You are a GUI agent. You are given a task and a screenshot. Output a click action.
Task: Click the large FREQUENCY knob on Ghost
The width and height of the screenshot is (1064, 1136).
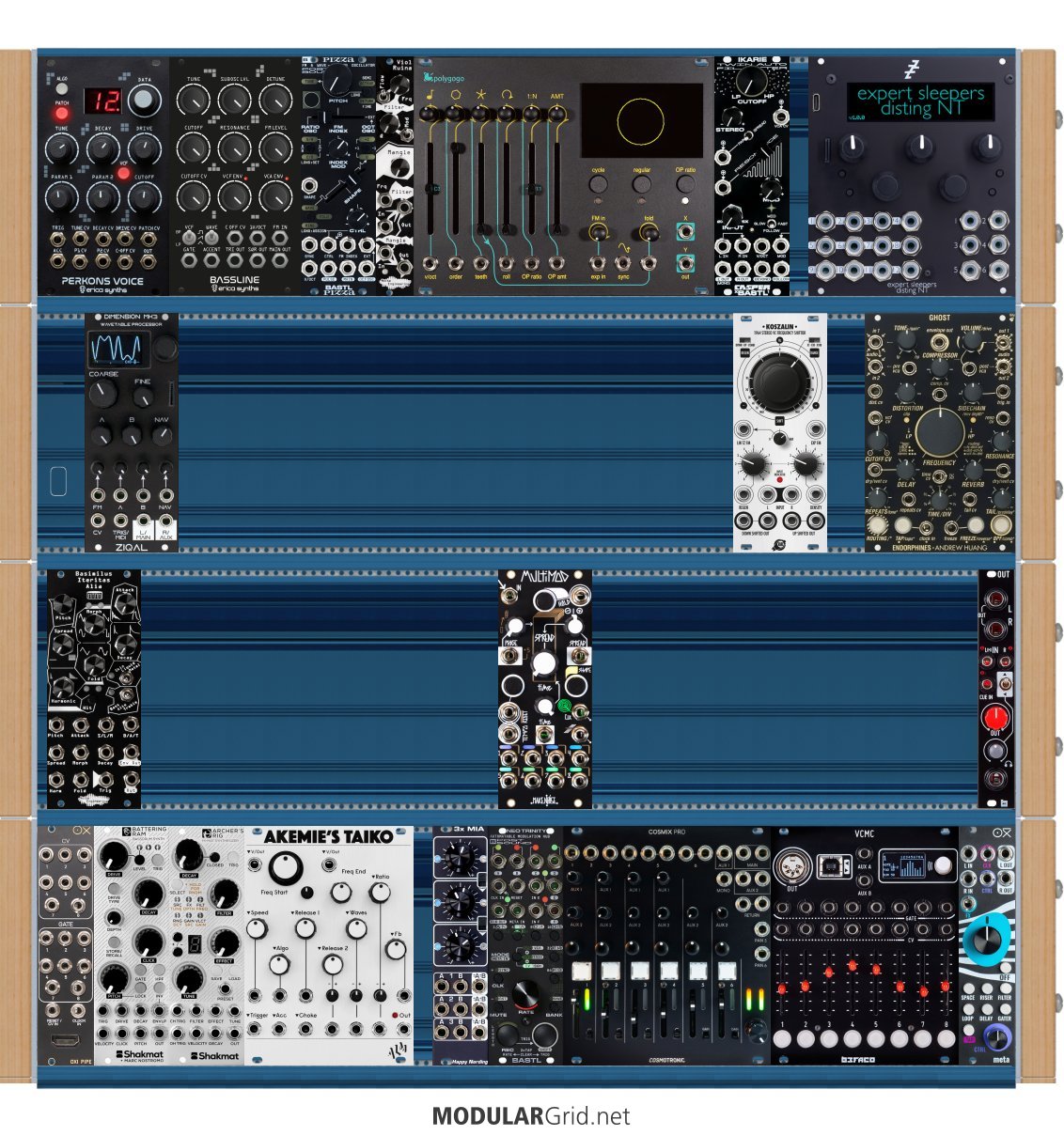[939, 433]
